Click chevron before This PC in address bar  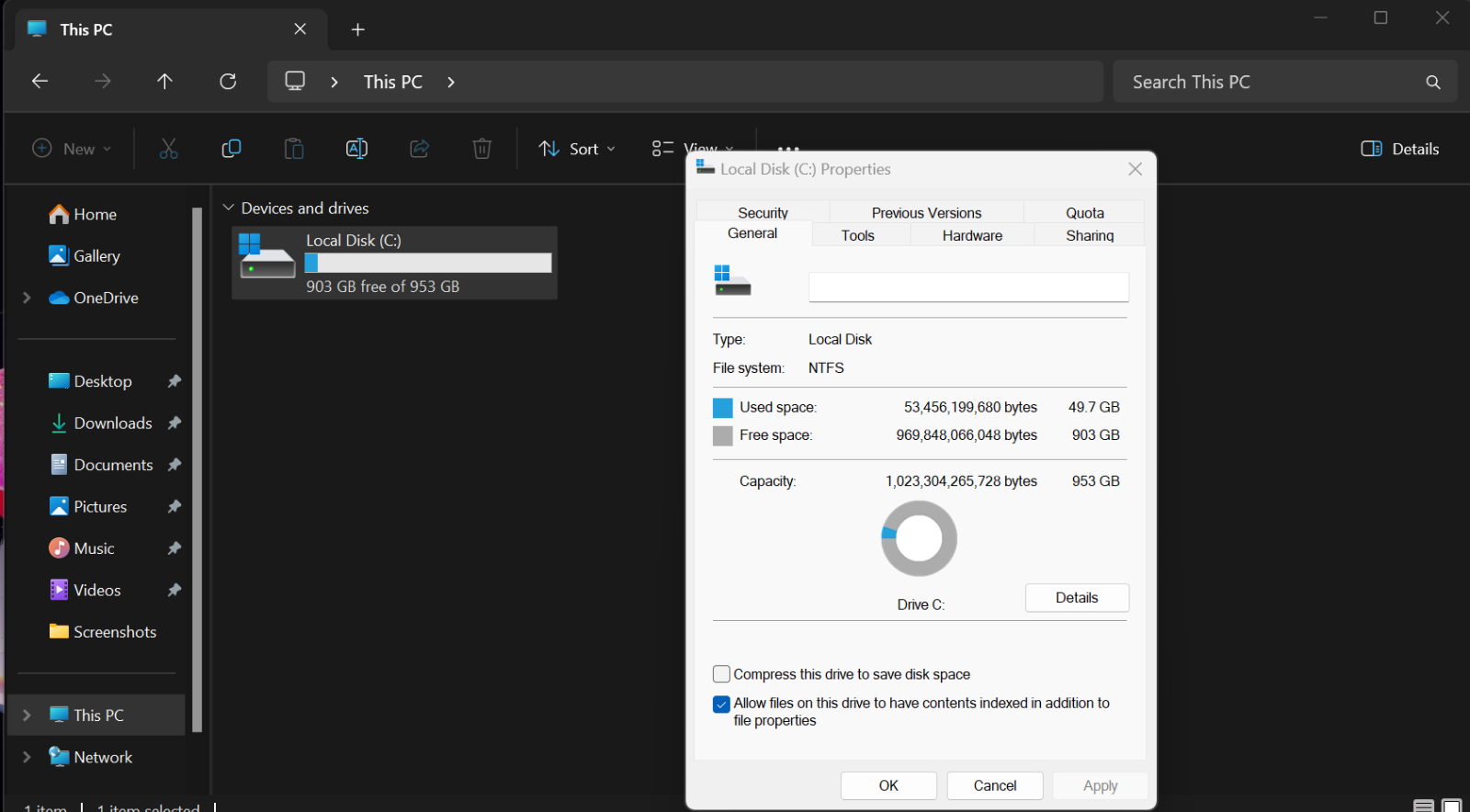pos(334,82)
